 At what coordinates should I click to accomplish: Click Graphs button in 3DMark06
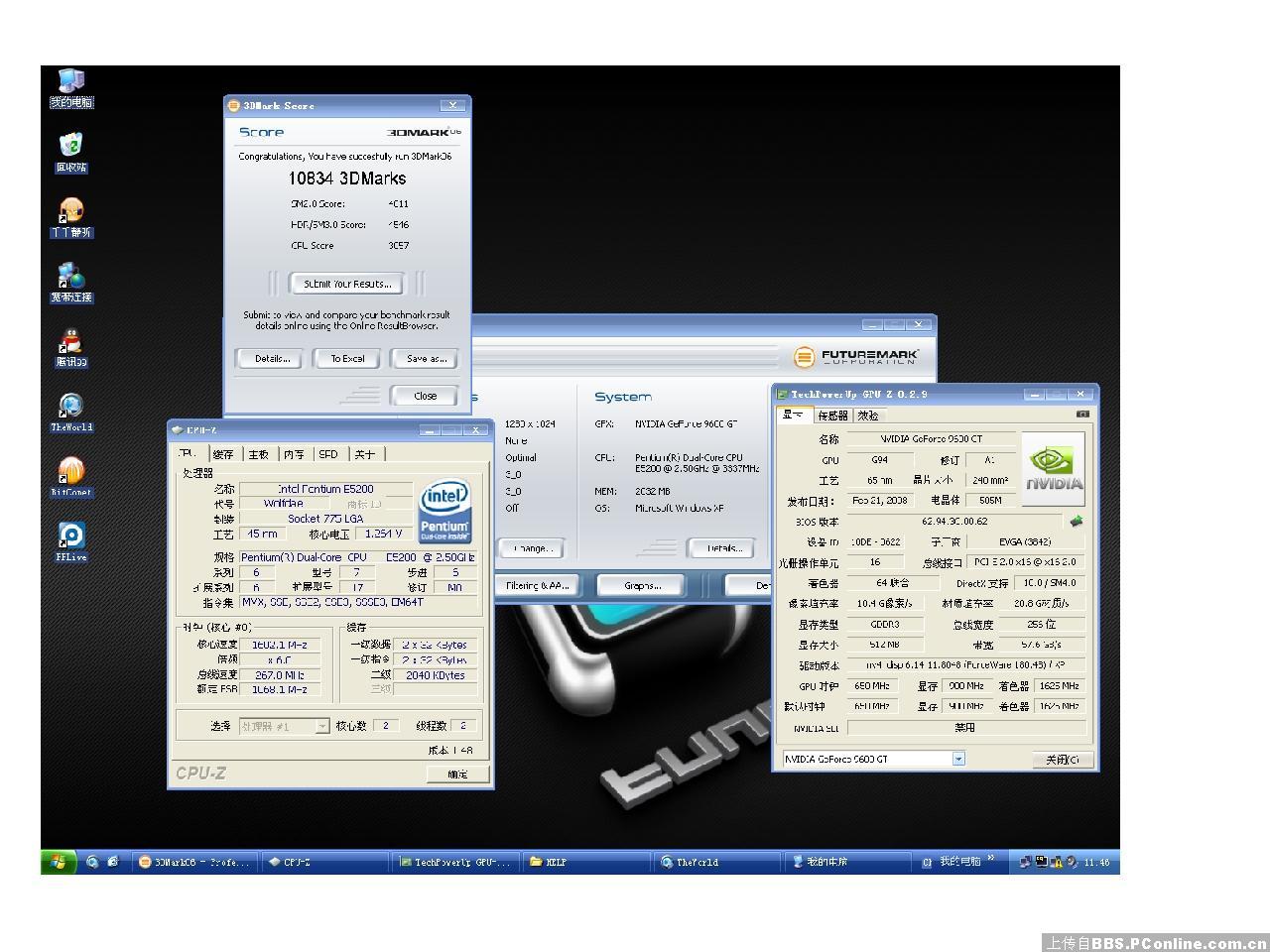[x=643, y=586]
